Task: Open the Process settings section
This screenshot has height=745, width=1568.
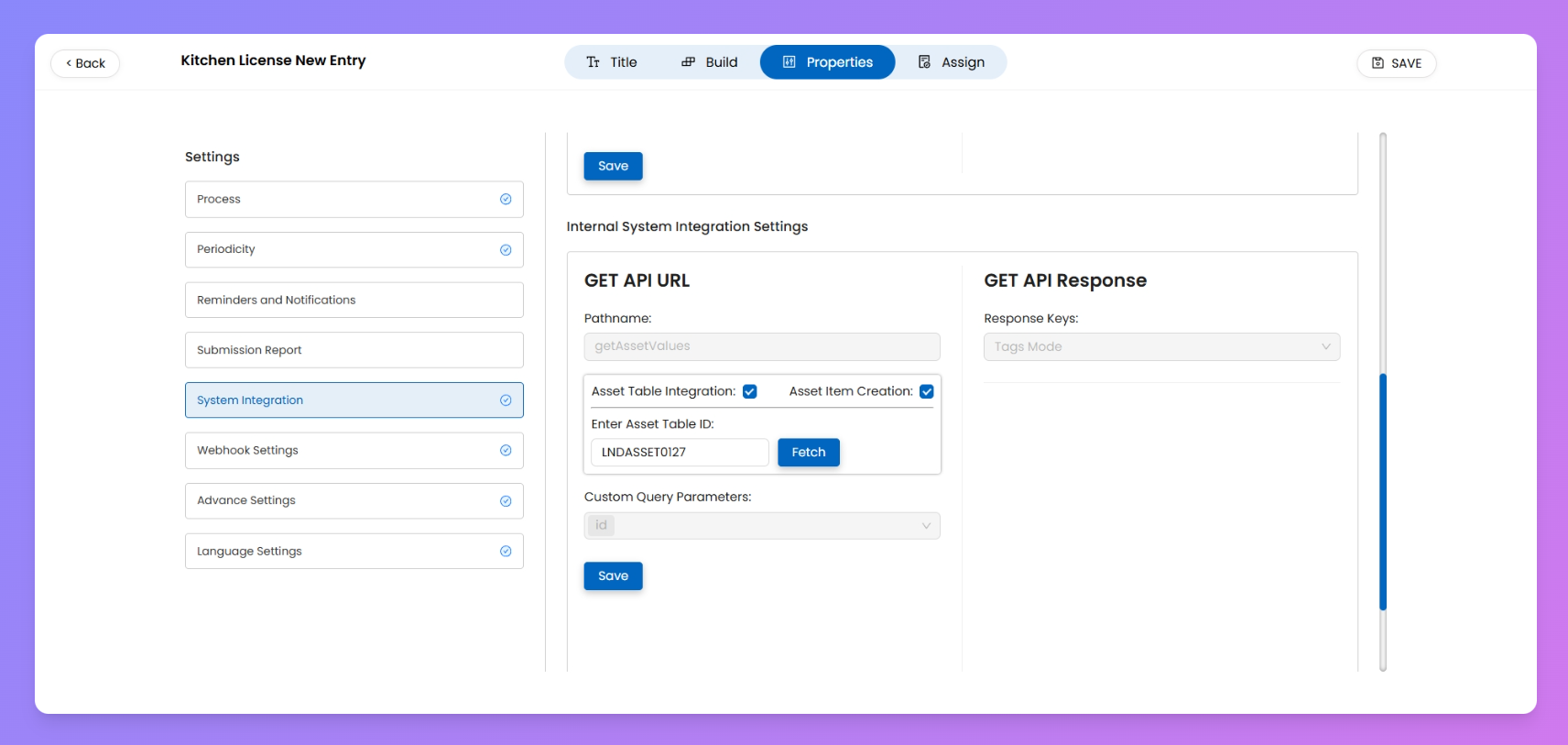Action: [354, 200]
